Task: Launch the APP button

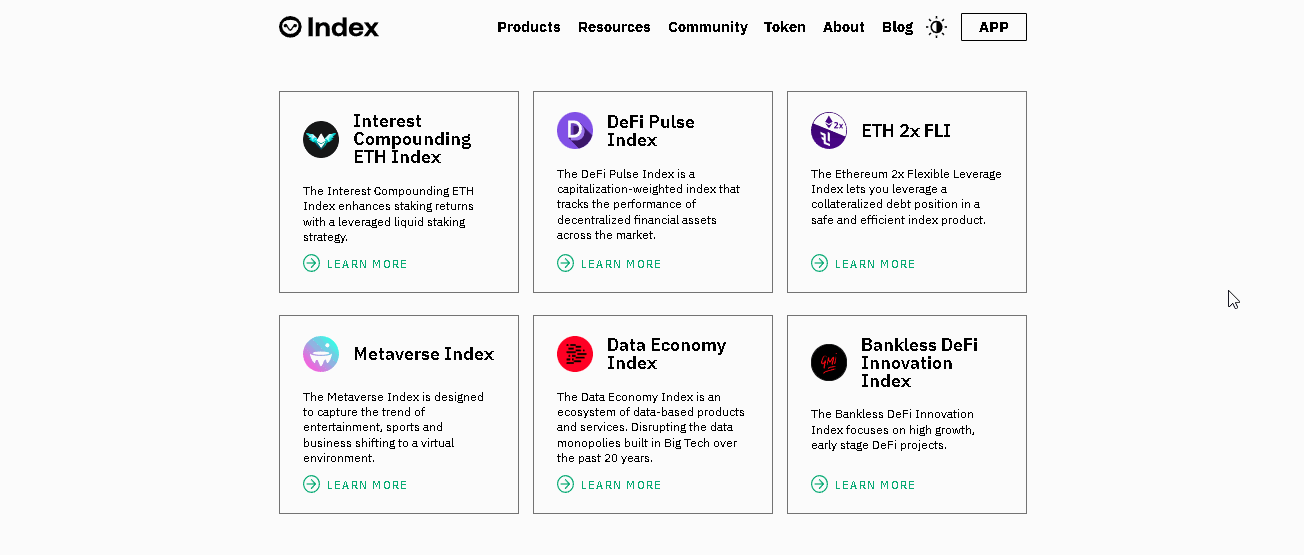Action: pyautogui.click(x=994, y=27)
